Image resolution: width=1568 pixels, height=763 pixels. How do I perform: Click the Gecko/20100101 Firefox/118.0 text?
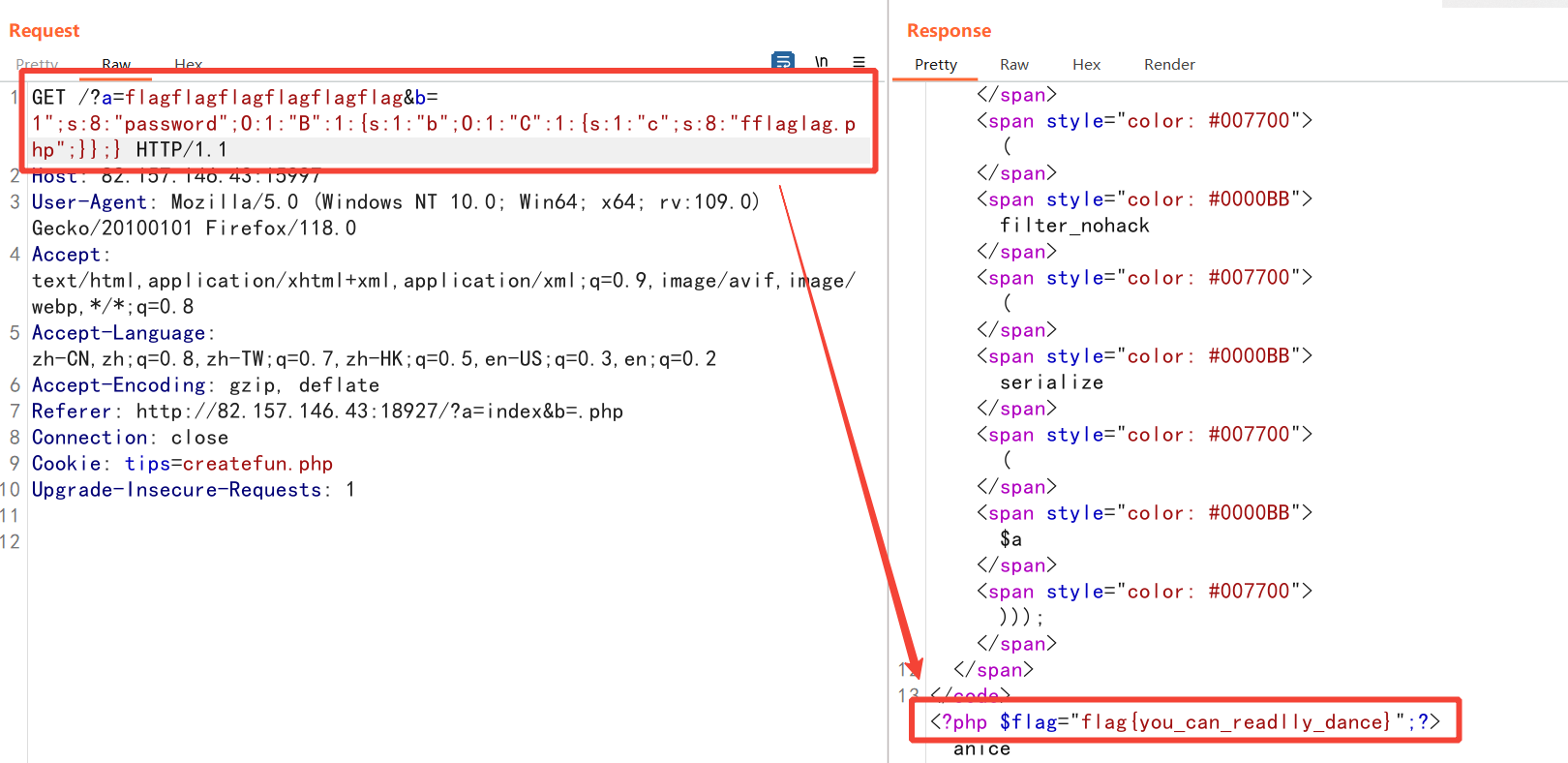pyautogui.click(x=194, y=228)
